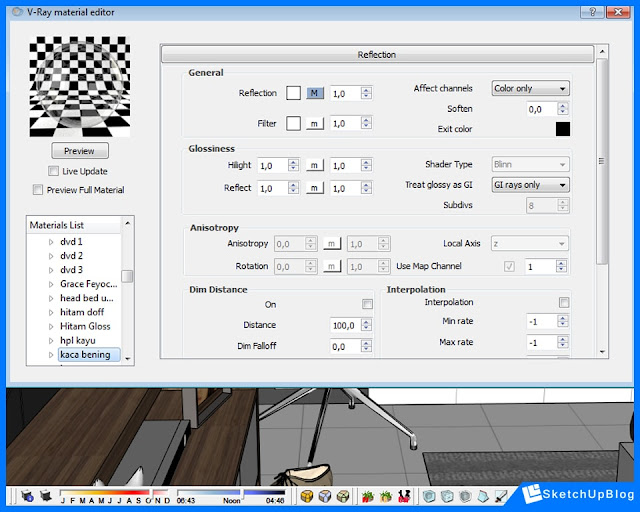This screenshot has height=512, width=640.
Task: Click the Anisotropy m map button
Action: (x=332, y=244)
